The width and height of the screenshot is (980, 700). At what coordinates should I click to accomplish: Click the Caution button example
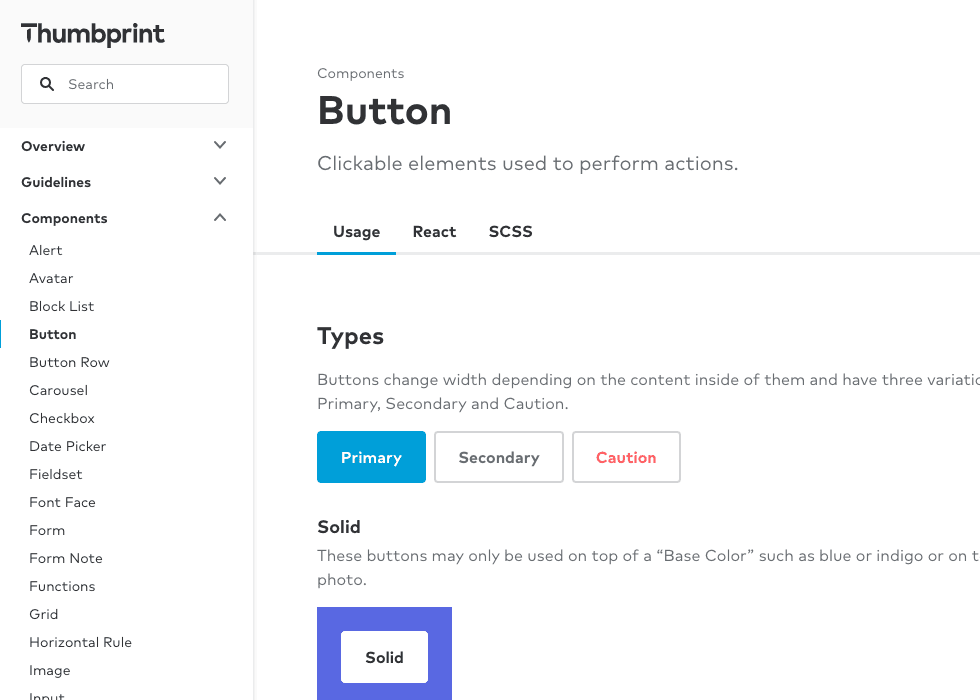(626, 457)
